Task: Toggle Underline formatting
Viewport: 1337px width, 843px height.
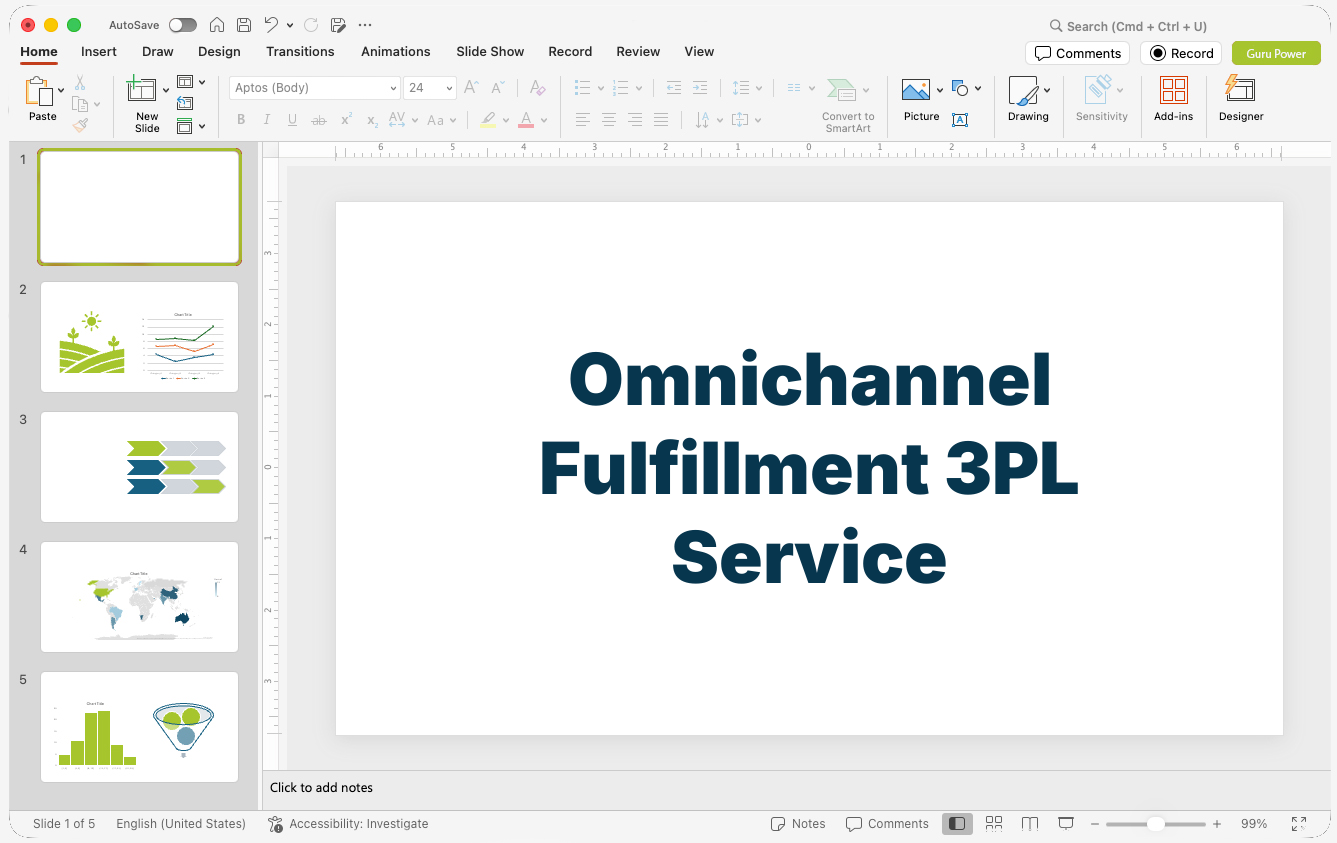Action: pos(292,120)
